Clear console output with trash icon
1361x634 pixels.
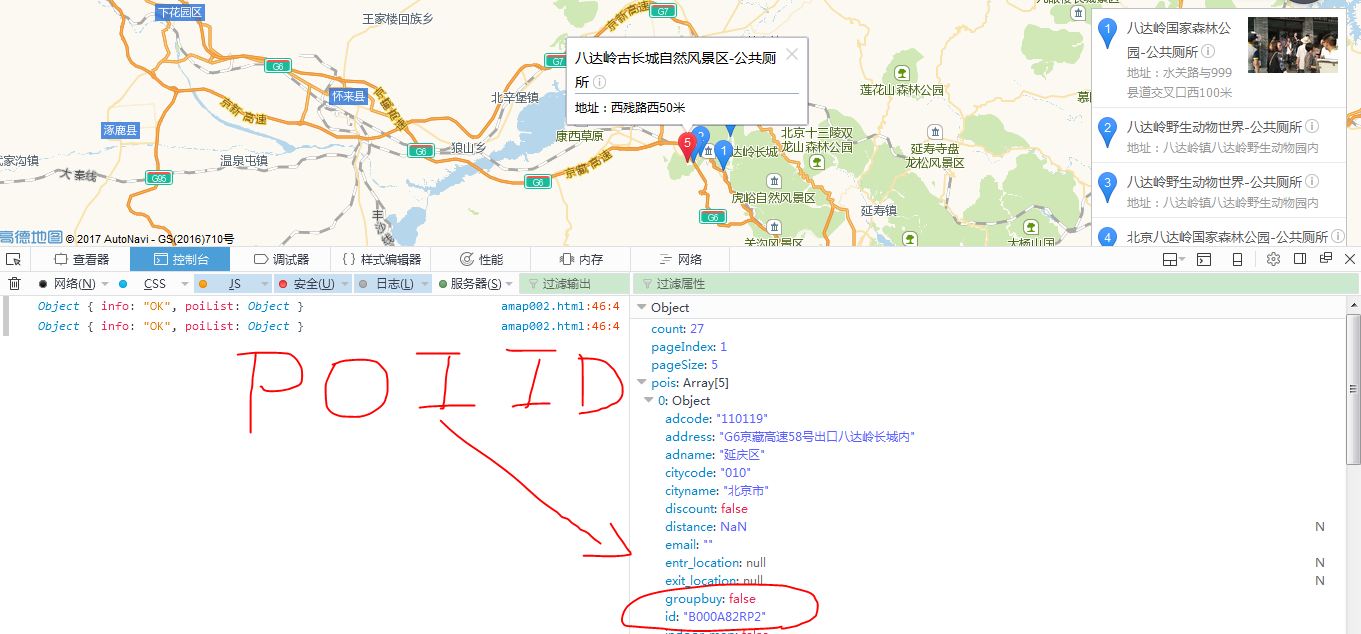pyautogui.click(x=14, y=284)
